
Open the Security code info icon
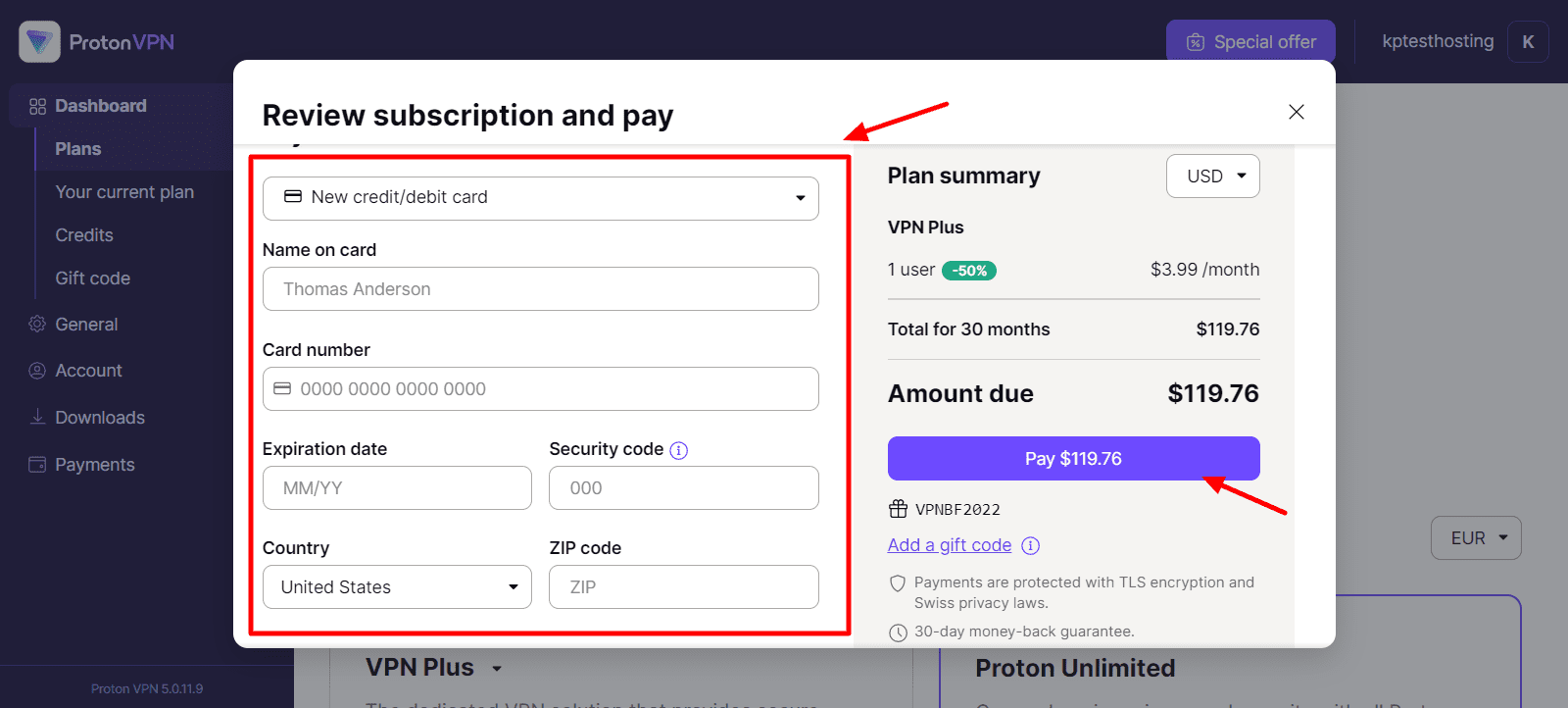[x=678, y=450]
